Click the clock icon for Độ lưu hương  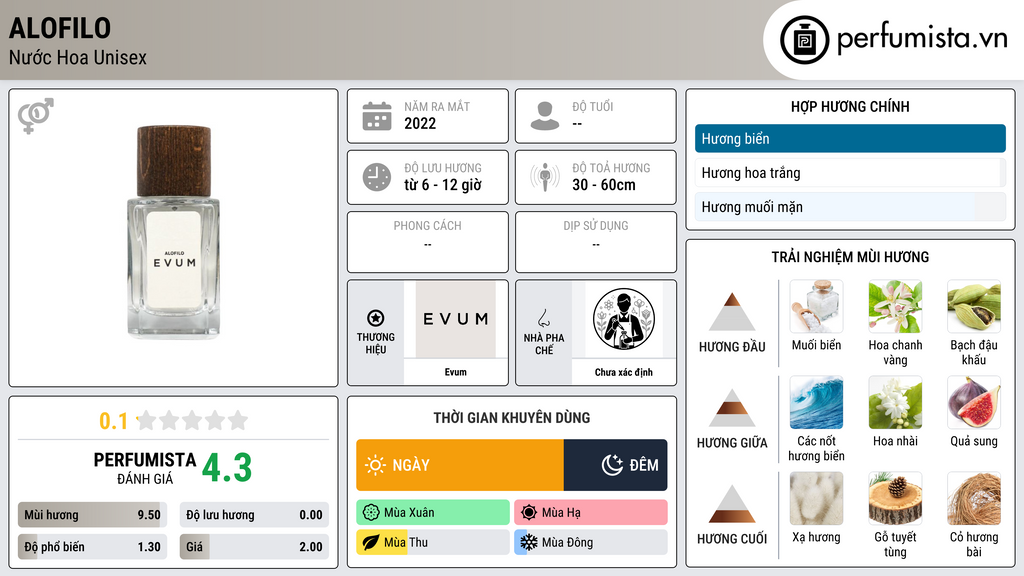377,177
